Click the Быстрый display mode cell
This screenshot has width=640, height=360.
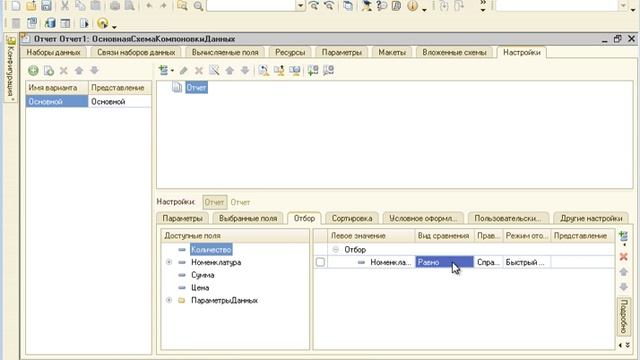coord(527,262)
